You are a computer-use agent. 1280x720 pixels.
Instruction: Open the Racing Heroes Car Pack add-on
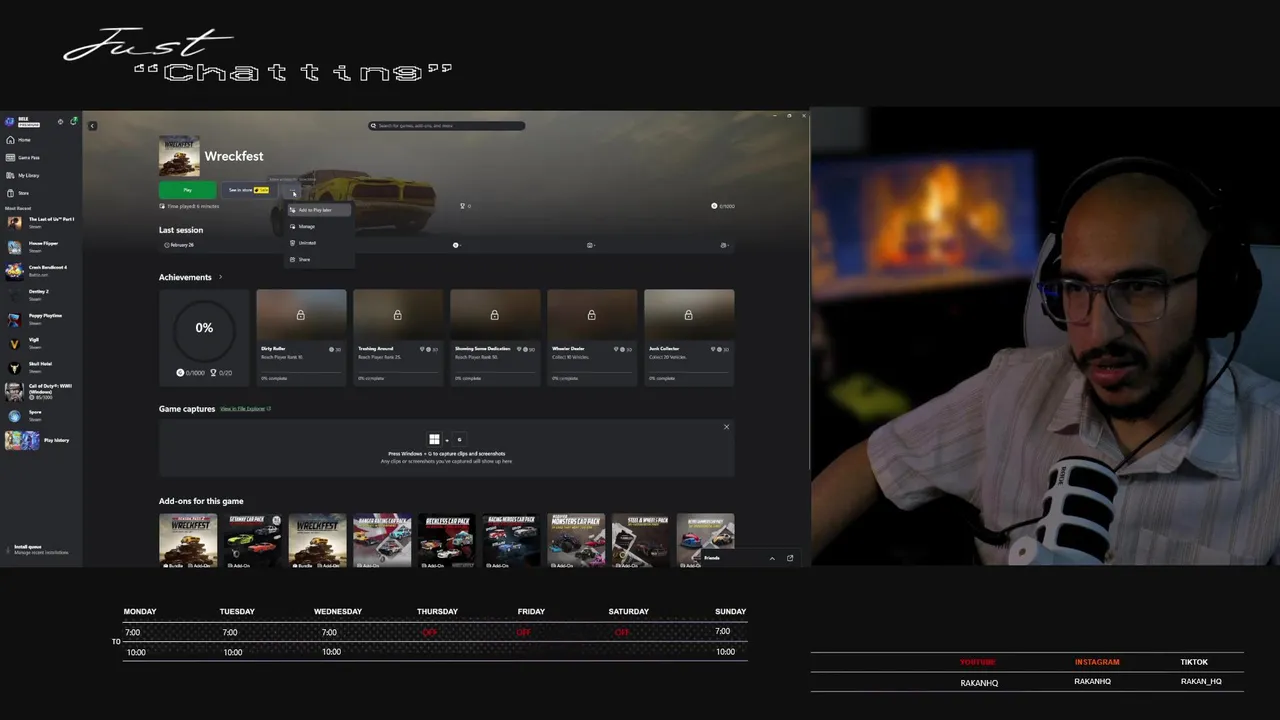(x=511, y=541)
